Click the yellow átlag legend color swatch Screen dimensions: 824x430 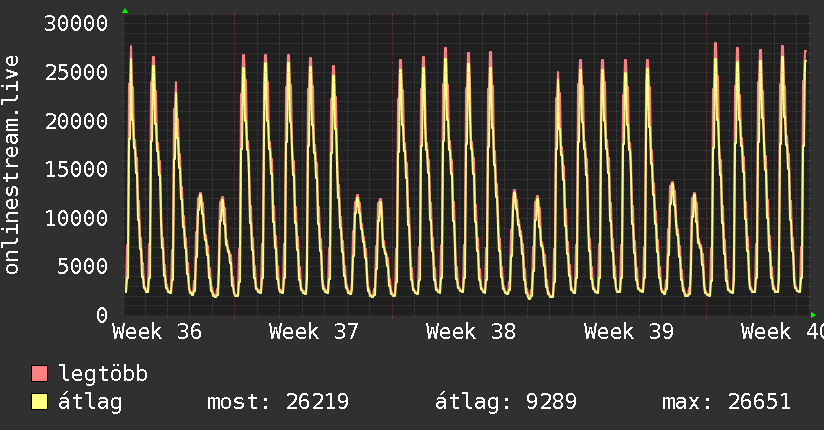39,402
